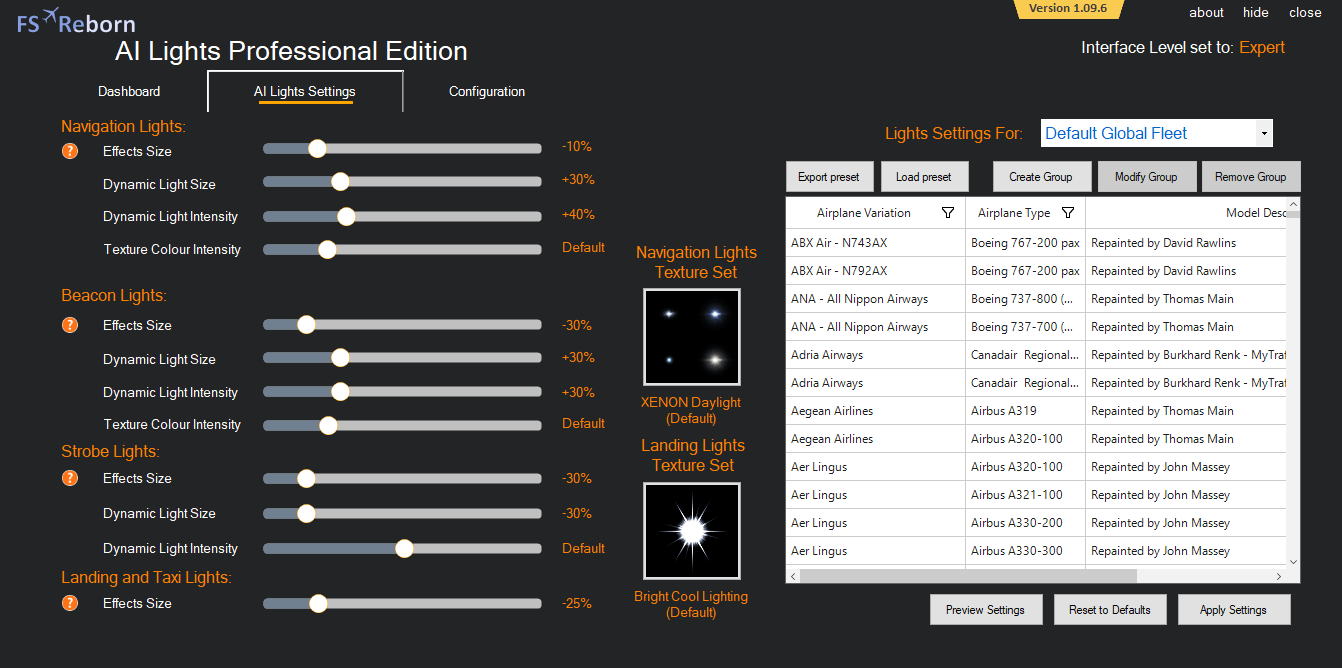Click the table's scroll left arrow
Screen dimensions: 1342x668
point(794,576)
